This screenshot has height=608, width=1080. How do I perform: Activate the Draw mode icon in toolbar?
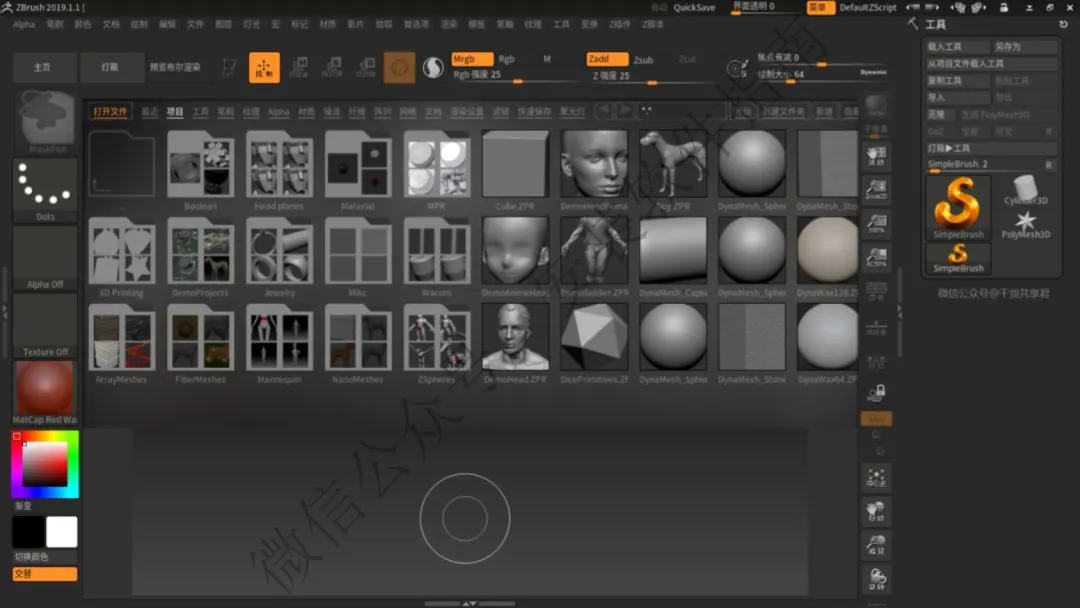264,67
